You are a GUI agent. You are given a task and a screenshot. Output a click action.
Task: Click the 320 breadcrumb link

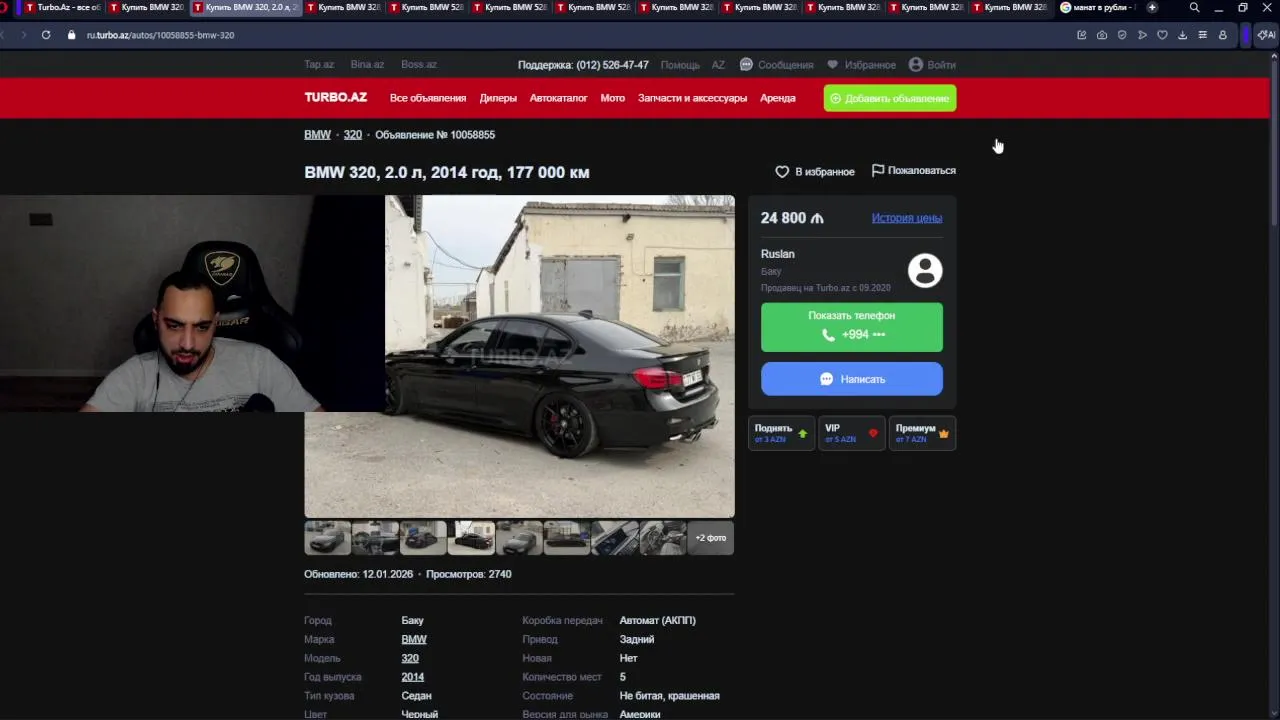point(353,134)
